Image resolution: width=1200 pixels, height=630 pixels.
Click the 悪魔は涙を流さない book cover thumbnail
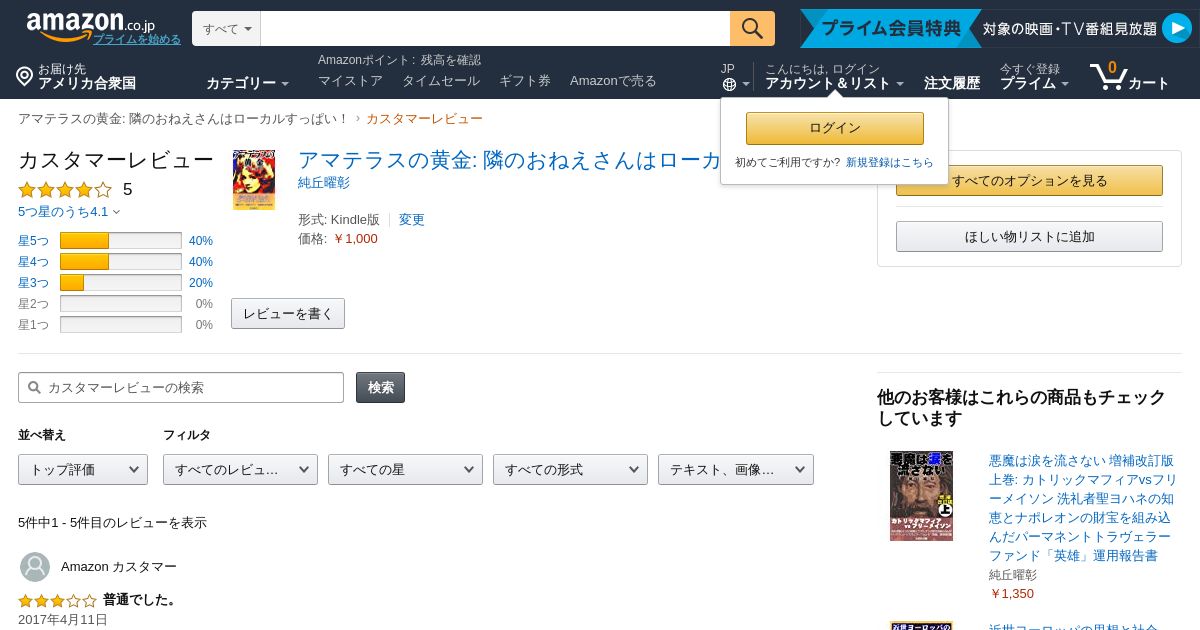pyautogui.click(x=921, y=496)
